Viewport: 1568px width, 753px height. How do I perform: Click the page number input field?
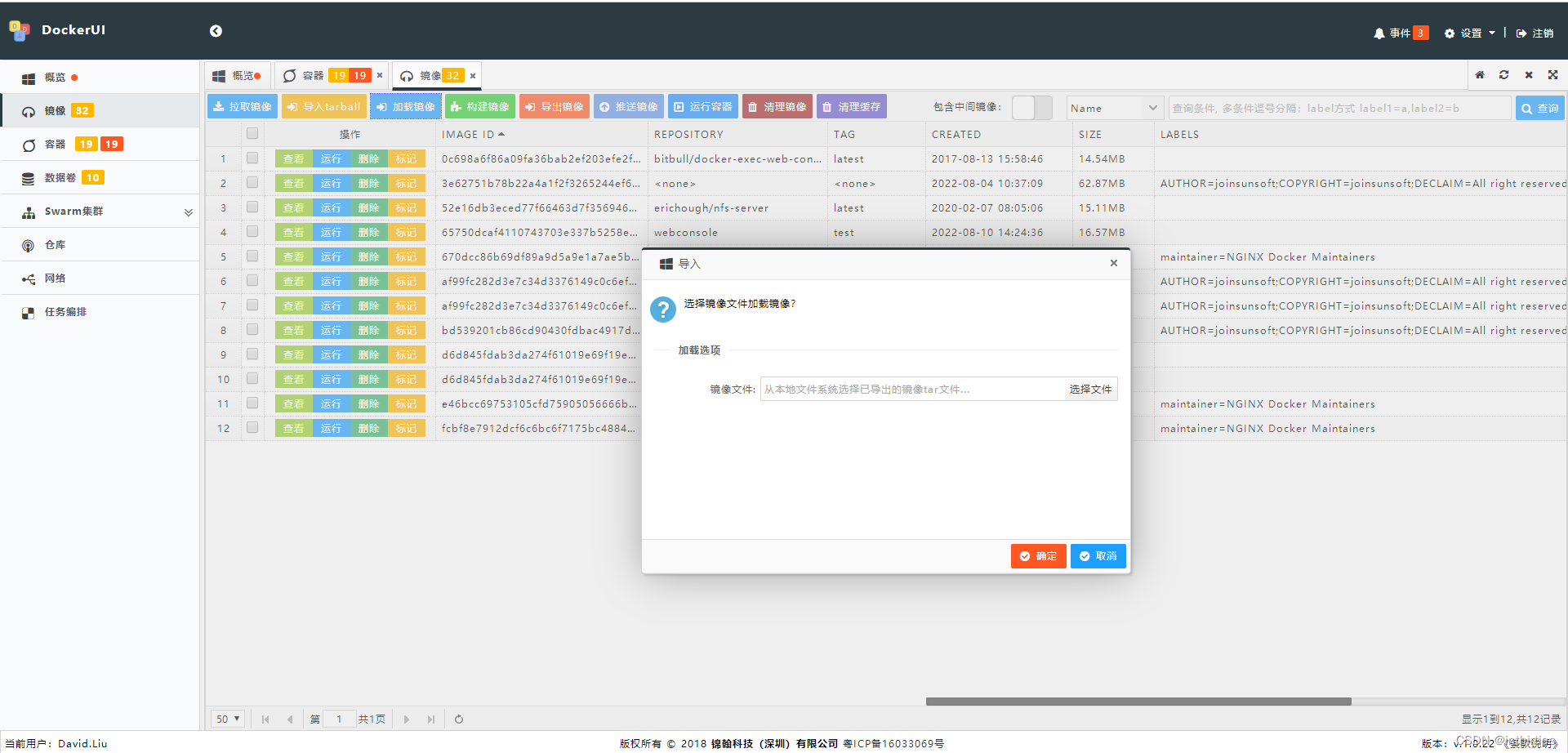339,720
